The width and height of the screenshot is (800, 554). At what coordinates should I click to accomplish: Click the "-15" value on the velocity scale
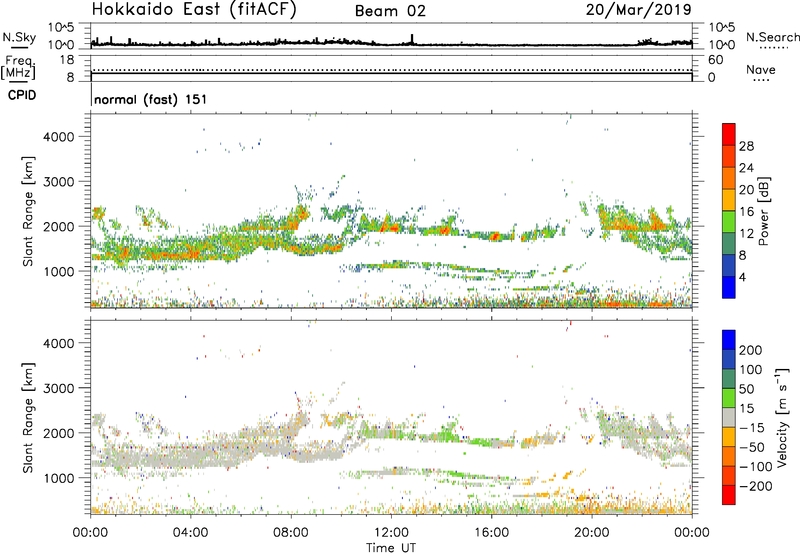coord(752,427)
